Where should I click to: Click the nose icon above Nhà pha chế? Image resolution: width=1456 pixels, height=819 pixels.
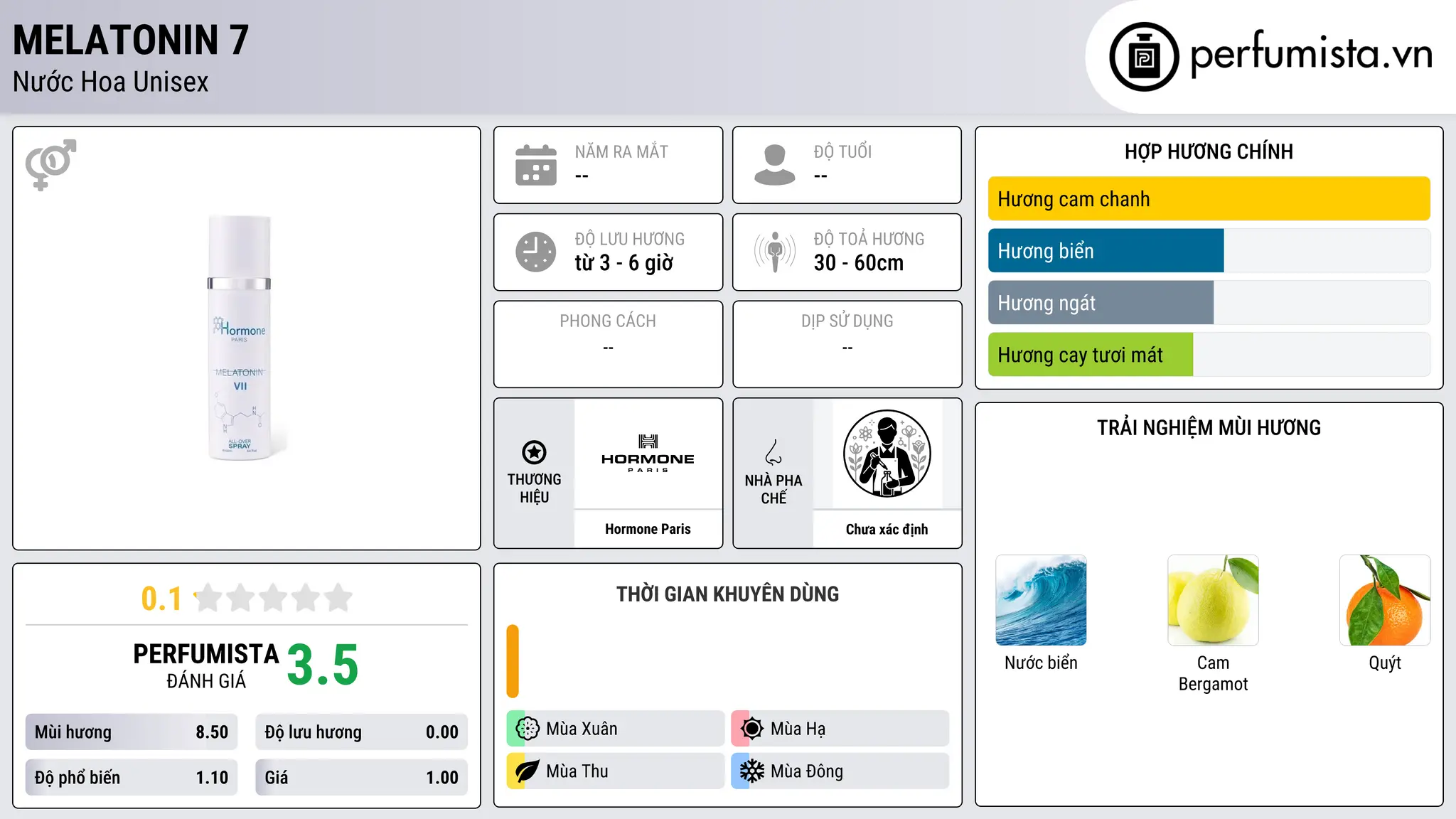pos(773,452)
